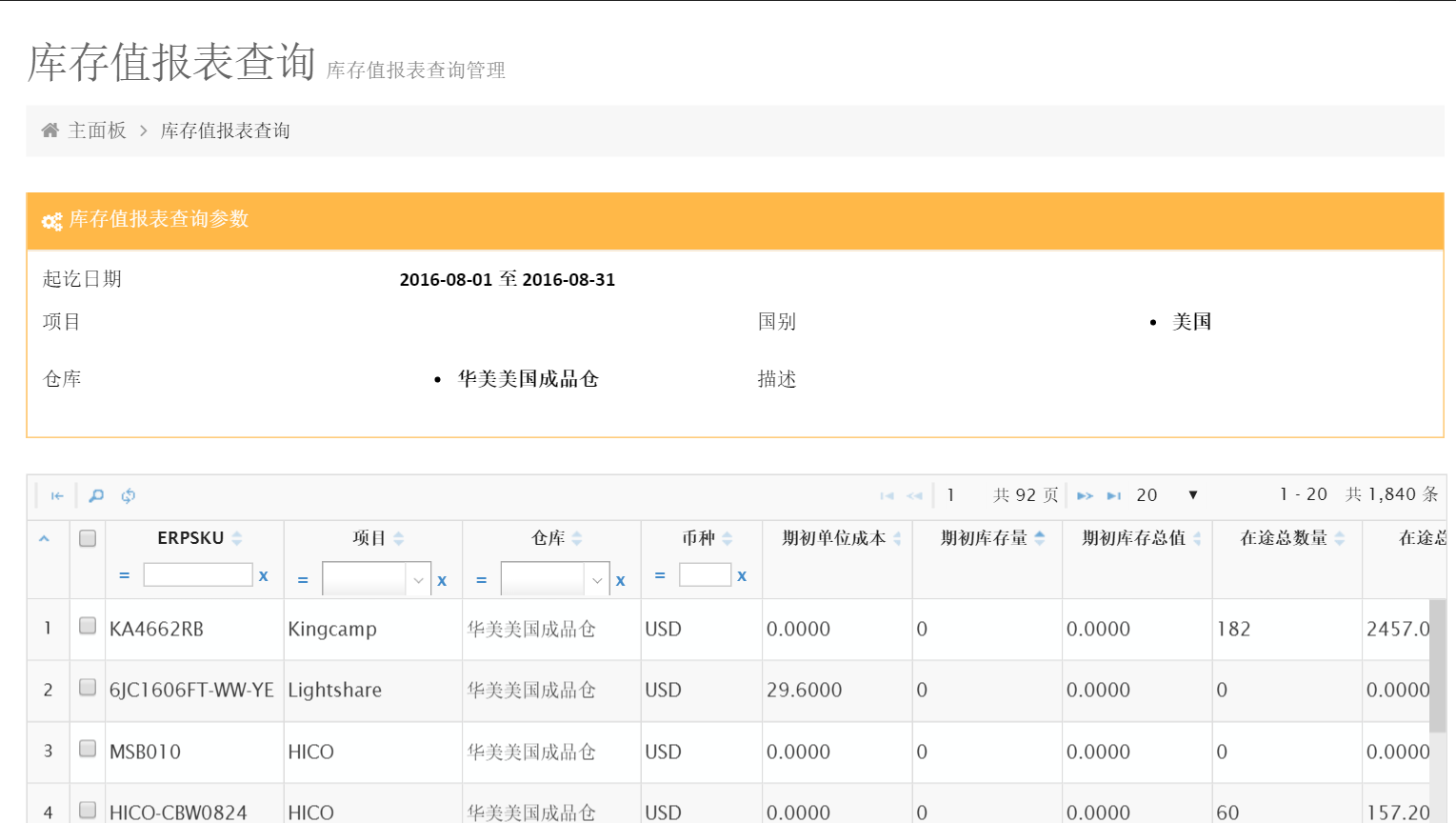Click the 共 1,840 条 record count
Viewport: 1456px width, 823px height.
pos(1391,494)
